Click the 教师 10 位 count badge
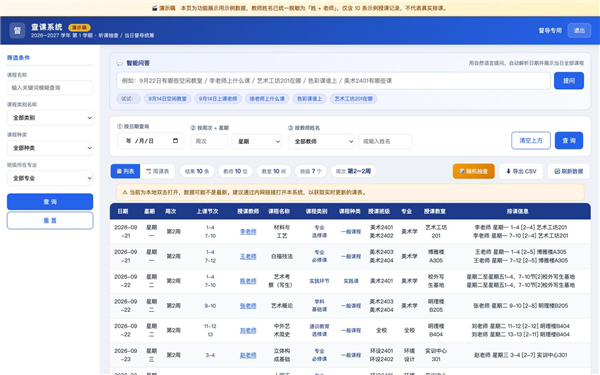Screen dimensions: 600x375 coord(235,171)
